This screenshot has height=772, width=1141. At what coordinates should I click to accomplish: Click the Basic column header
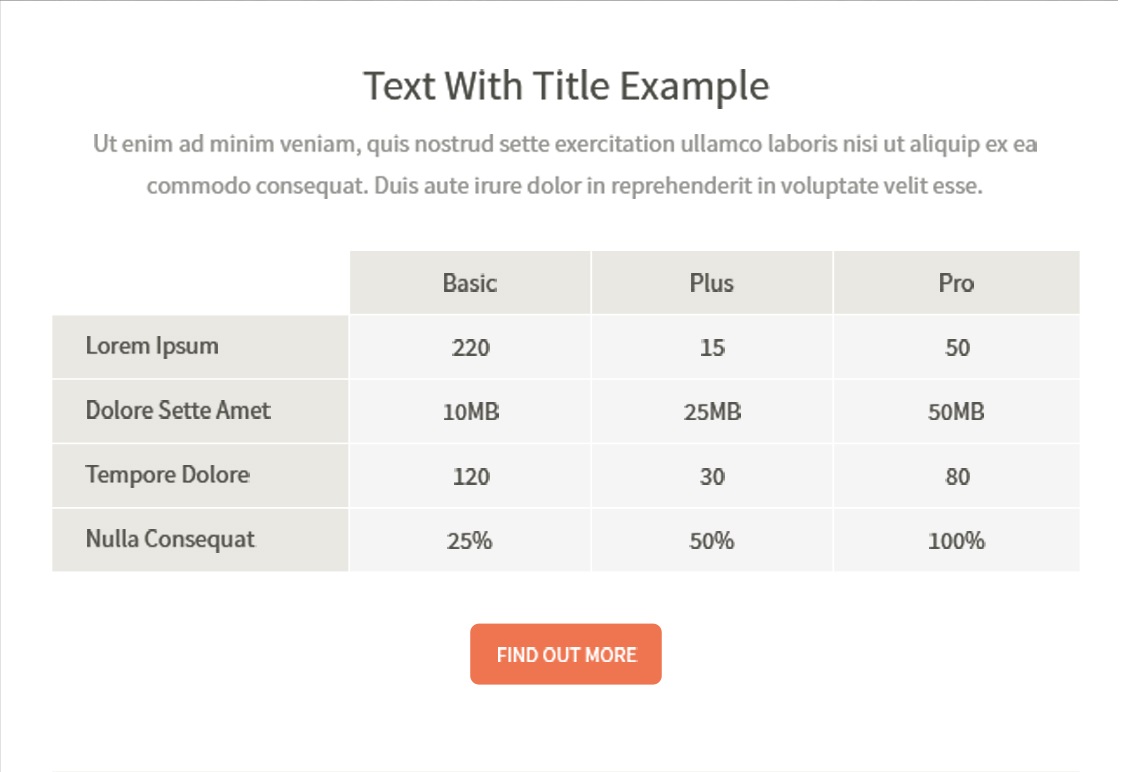(x=470, y=283)
